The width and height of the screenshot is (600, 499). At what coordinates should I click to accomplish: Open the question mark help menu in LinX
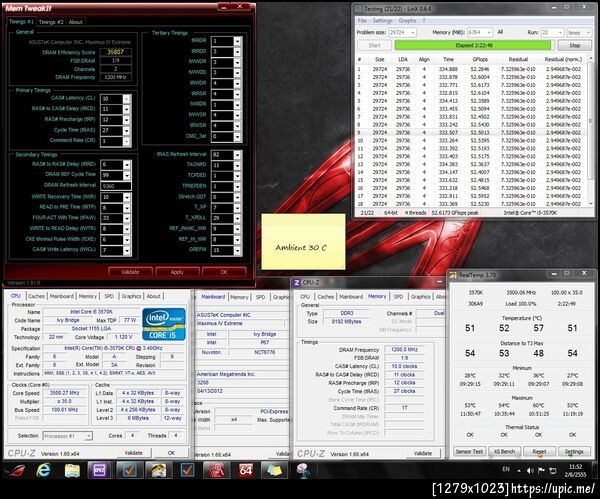coord(424,21)
